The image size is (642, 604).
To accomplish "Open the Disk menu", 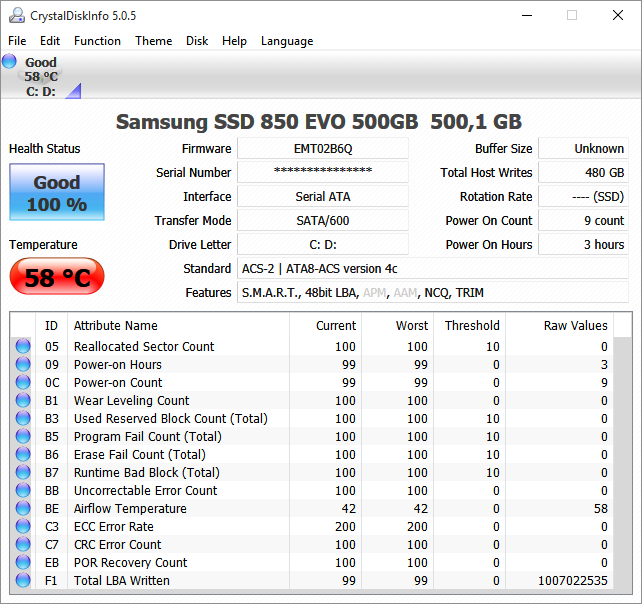I will tap(197, 41).
